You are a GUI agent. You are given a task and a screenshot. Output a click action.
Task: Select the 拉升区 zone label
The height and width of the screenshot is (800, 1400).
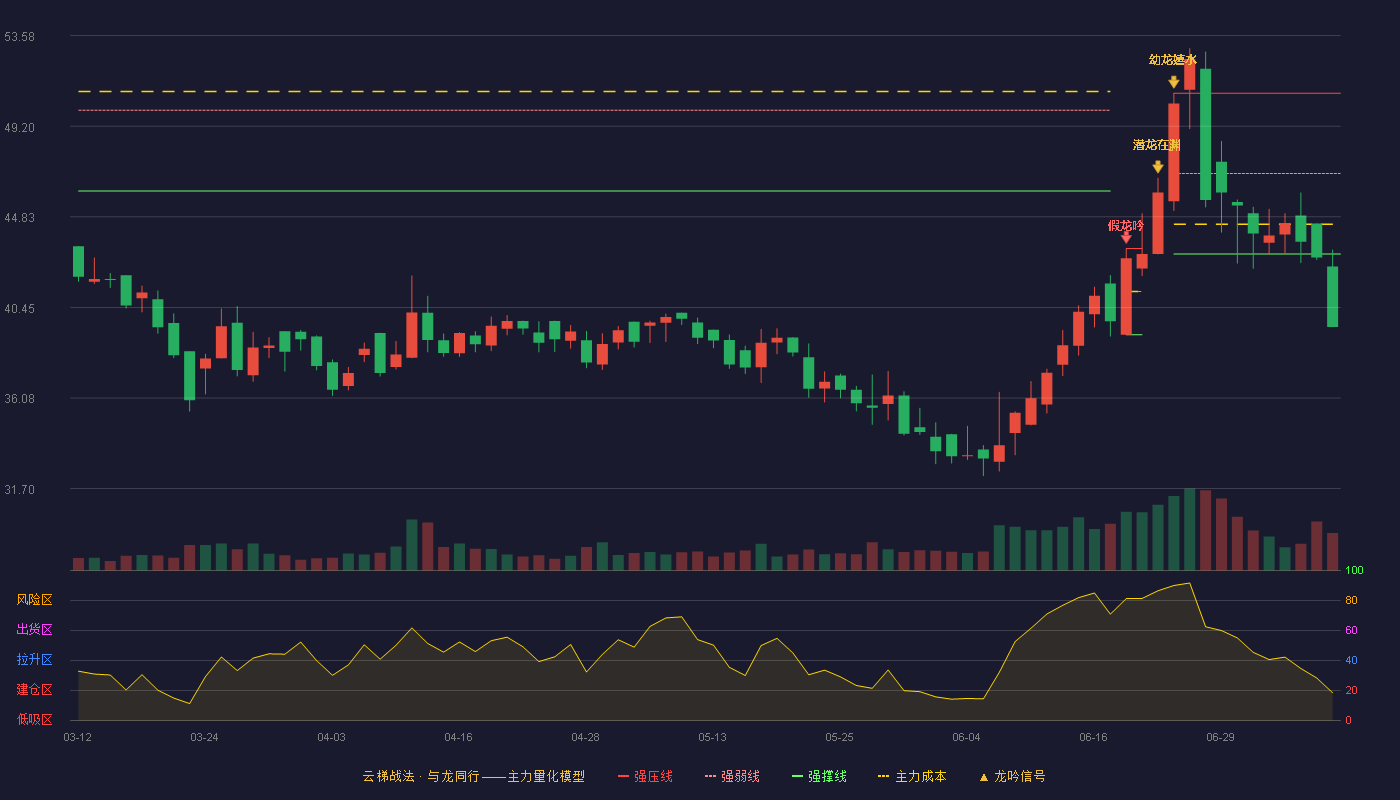[35, 660]
